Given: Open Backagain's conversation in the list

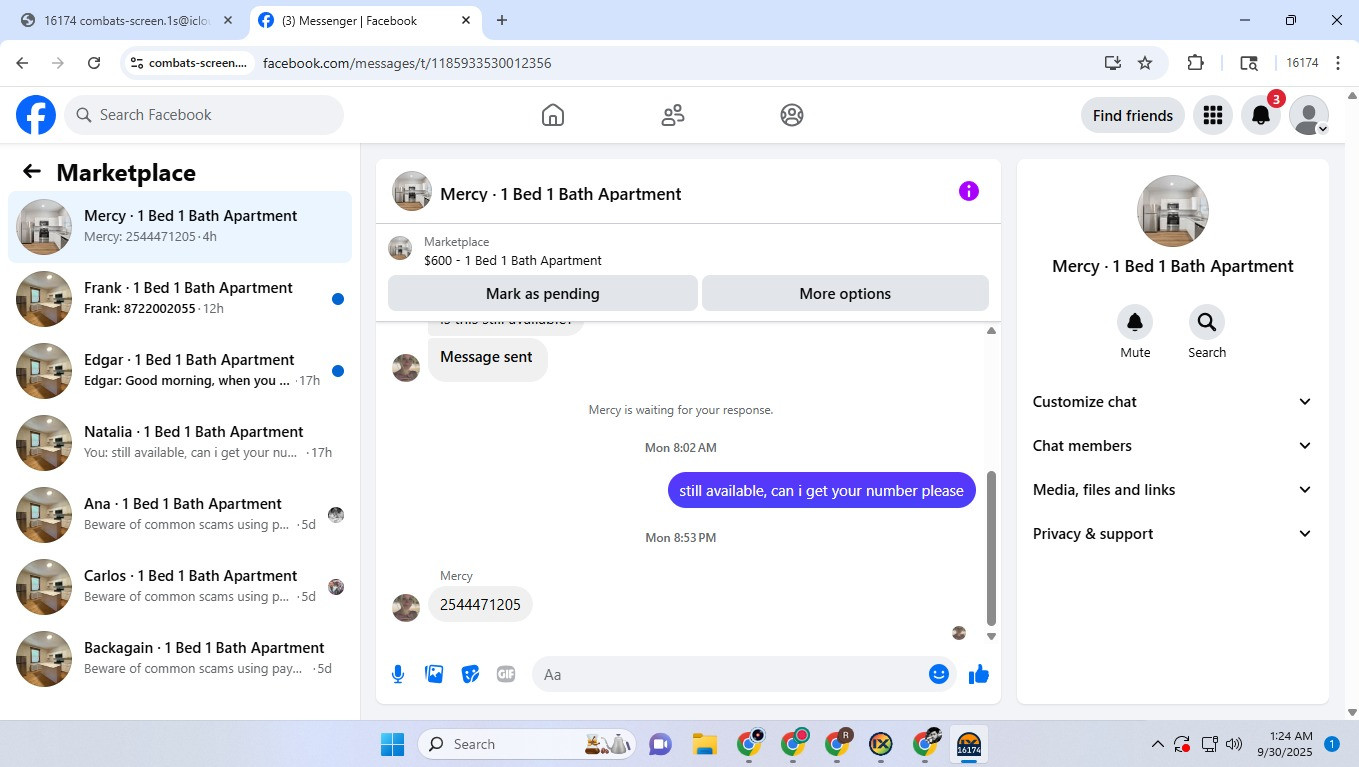Looking at the screenshot, I should 180,659.
